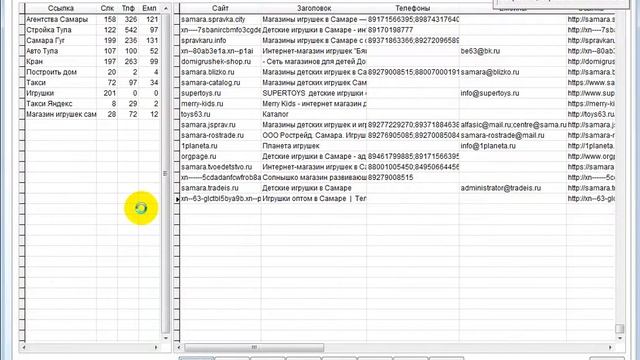The height and width of the screenshot is (360, 640).
Task: Click the toys63.ru site cell
Action: coord(220,115)
